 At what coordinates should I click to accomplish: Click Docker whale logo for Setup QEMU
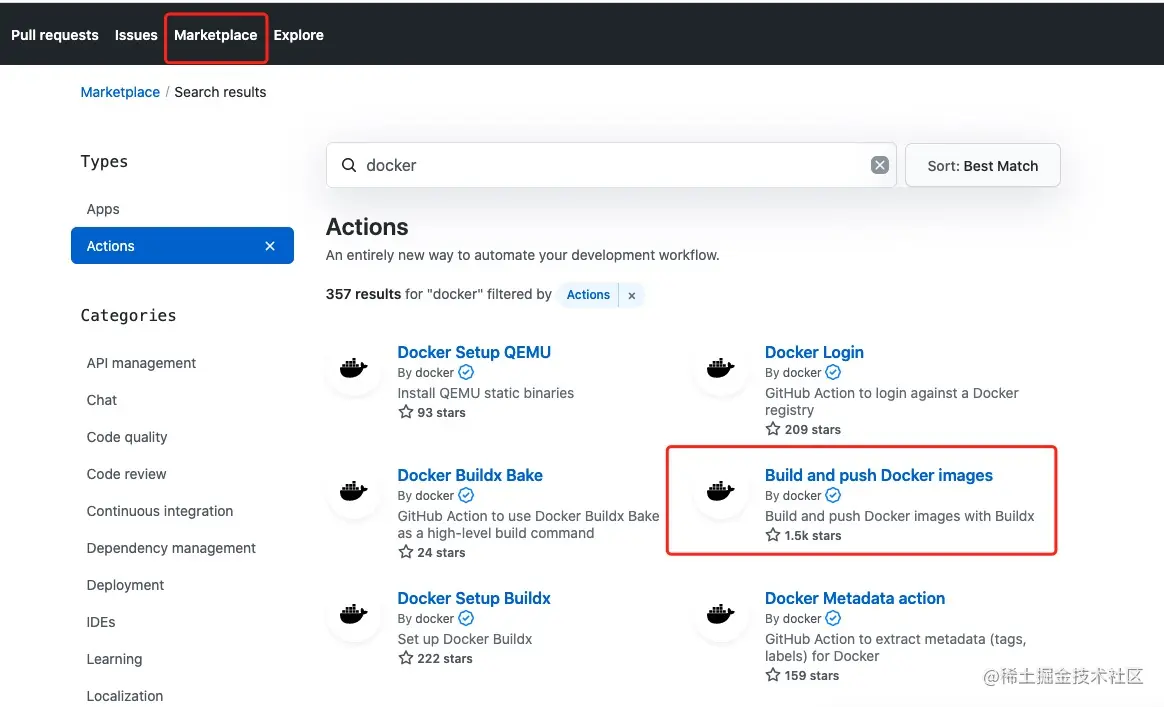pyautogui.click(x=354, y=368)
